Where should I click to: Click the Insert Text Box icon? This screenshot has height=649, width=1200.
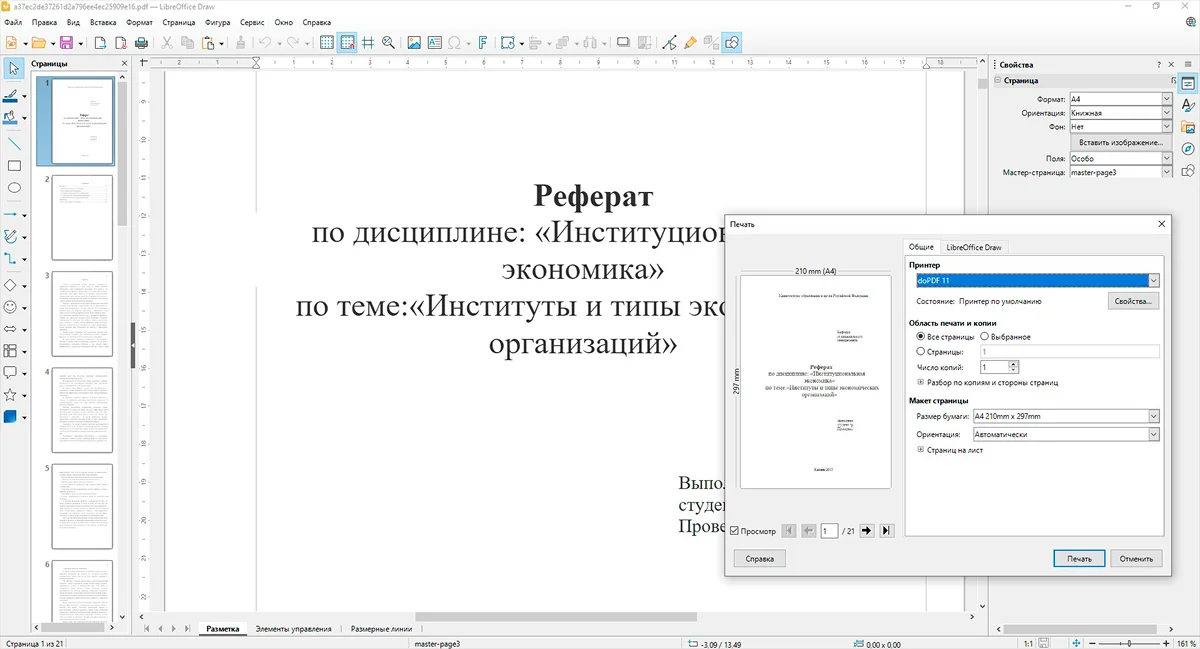(434, 43)
